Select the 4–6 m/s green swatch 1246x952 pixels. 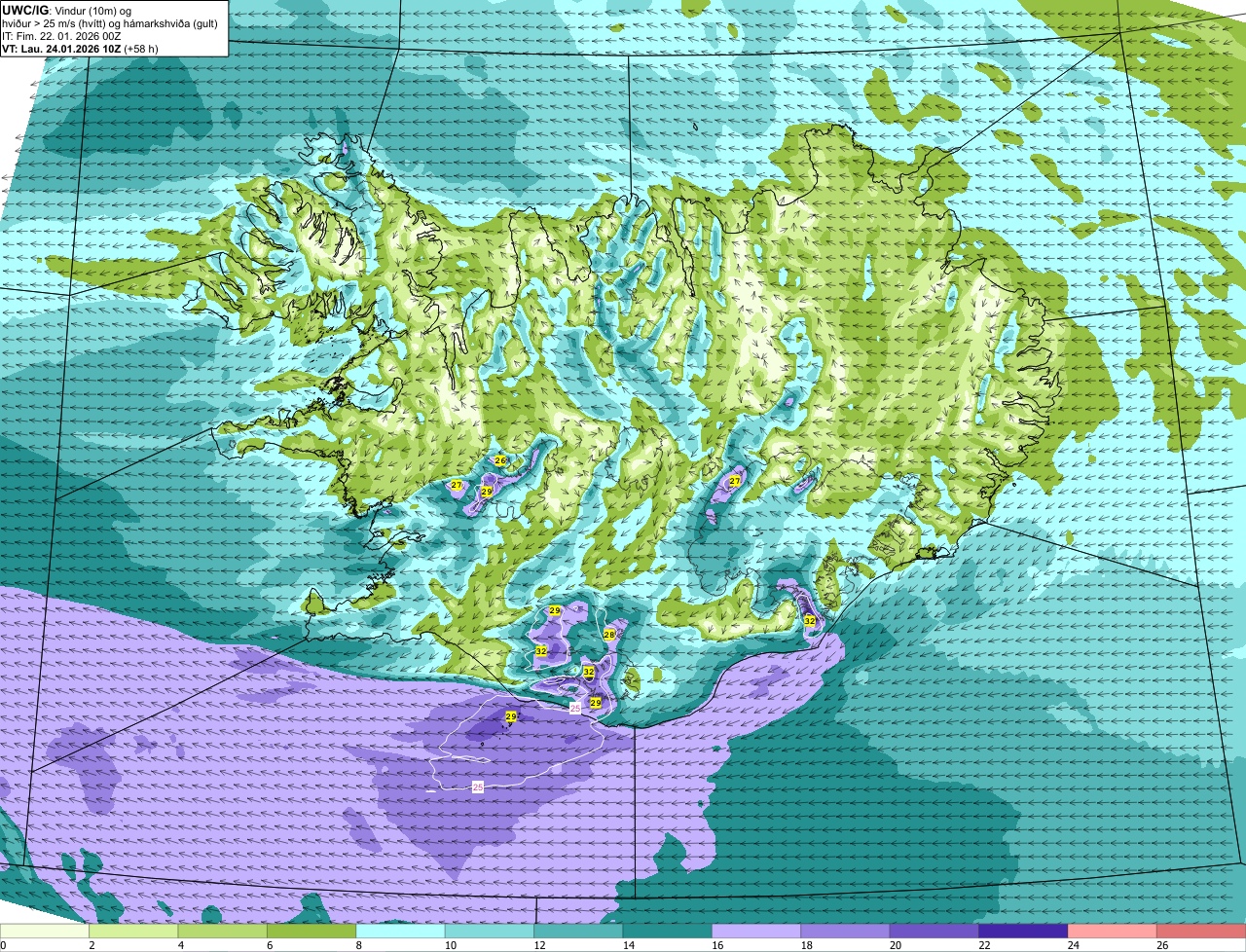(223, 931)
